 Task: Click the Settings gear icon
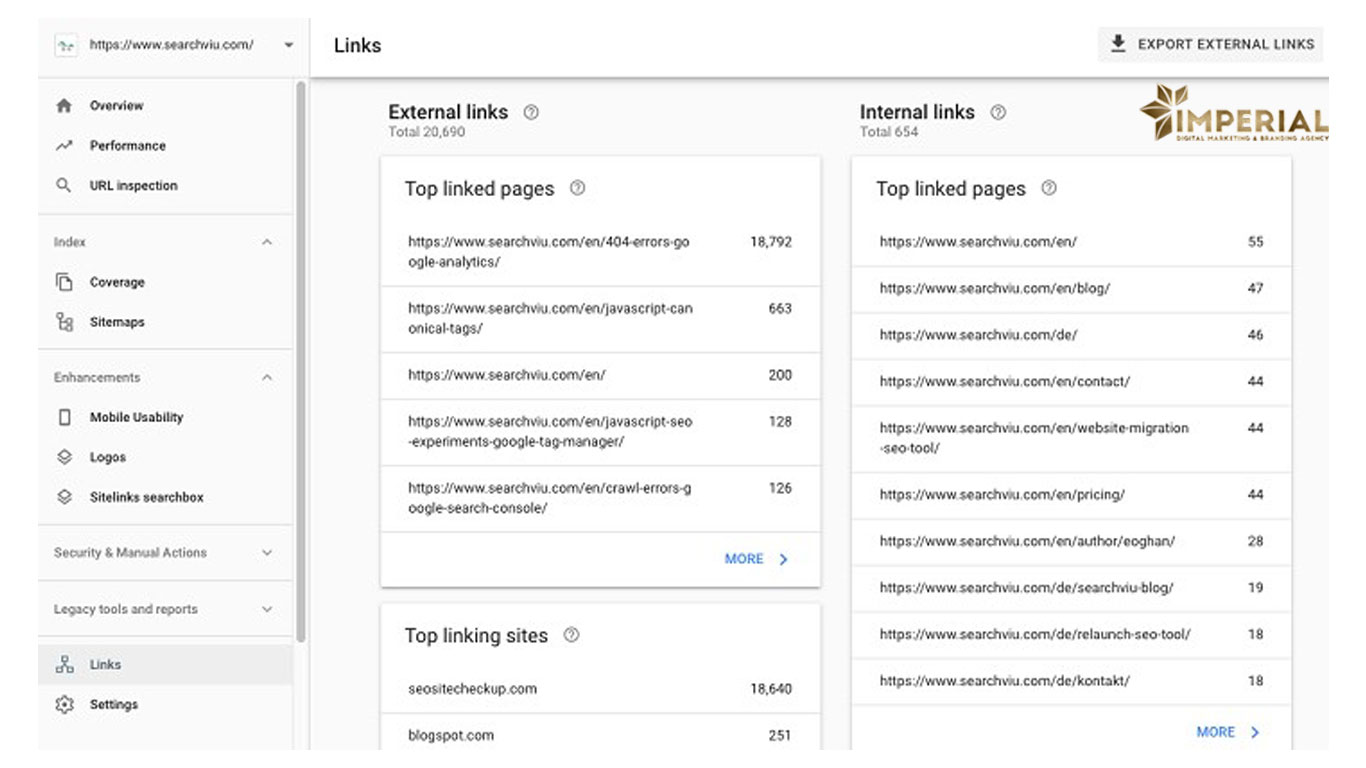[x=65, y=705]
